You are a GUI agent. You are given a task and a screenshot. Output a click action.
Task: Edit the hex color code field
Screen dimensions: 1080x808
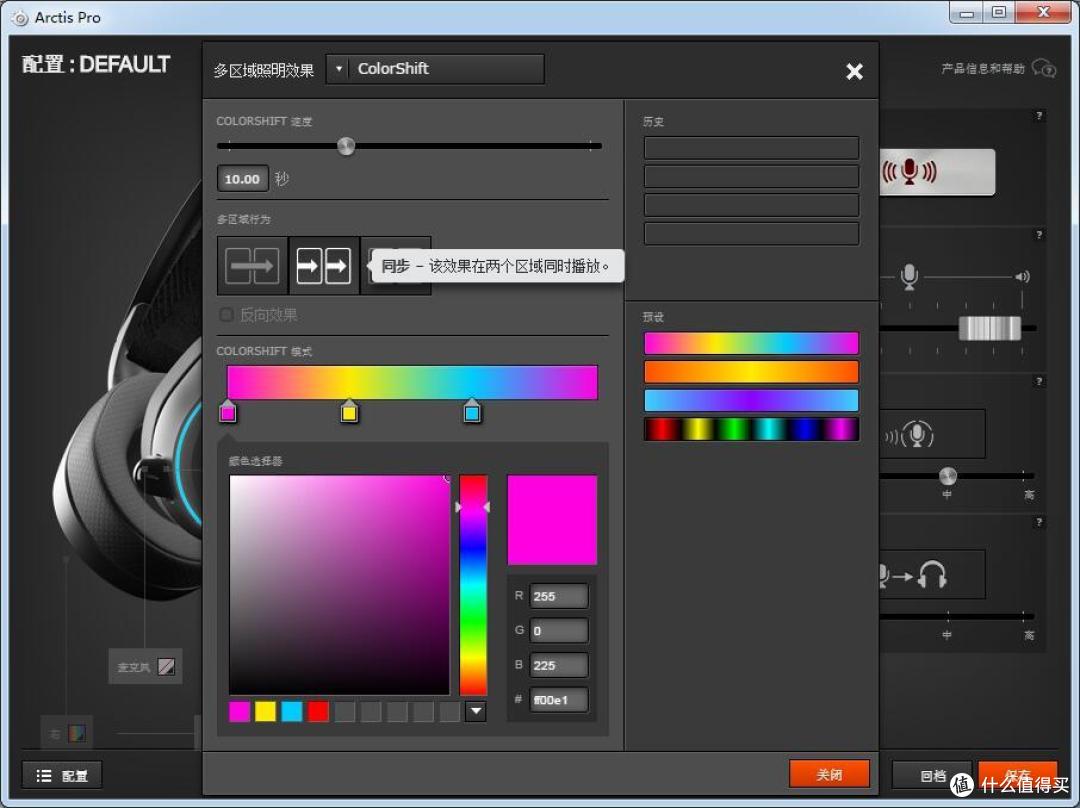(559, 700)
